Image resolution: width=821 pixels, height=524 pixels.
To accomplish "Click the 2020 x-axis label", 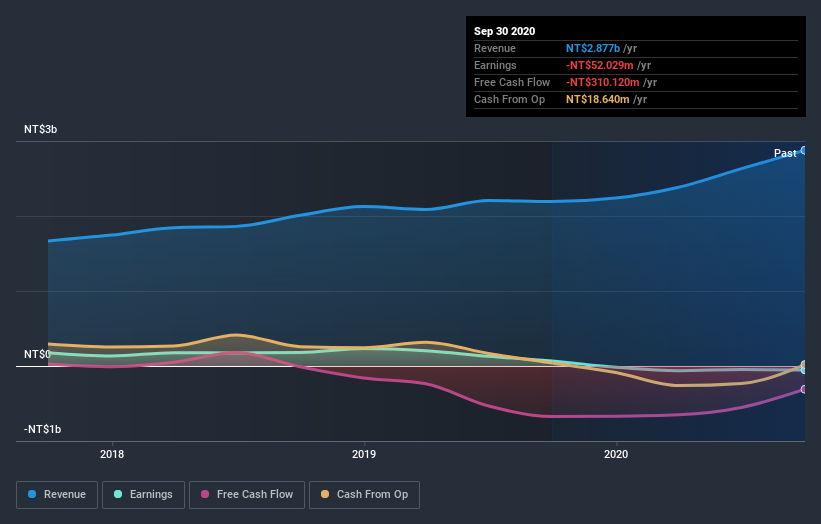I will 616,454.
